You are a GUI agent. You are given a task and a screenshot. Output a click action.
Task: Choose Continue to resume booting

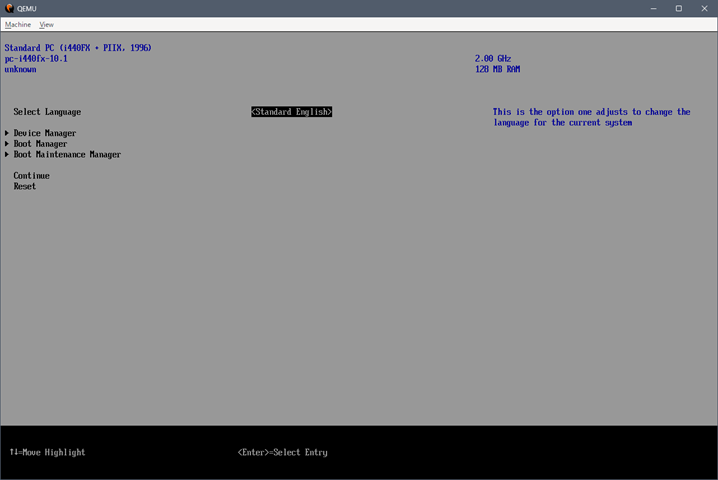click(31, 176)
